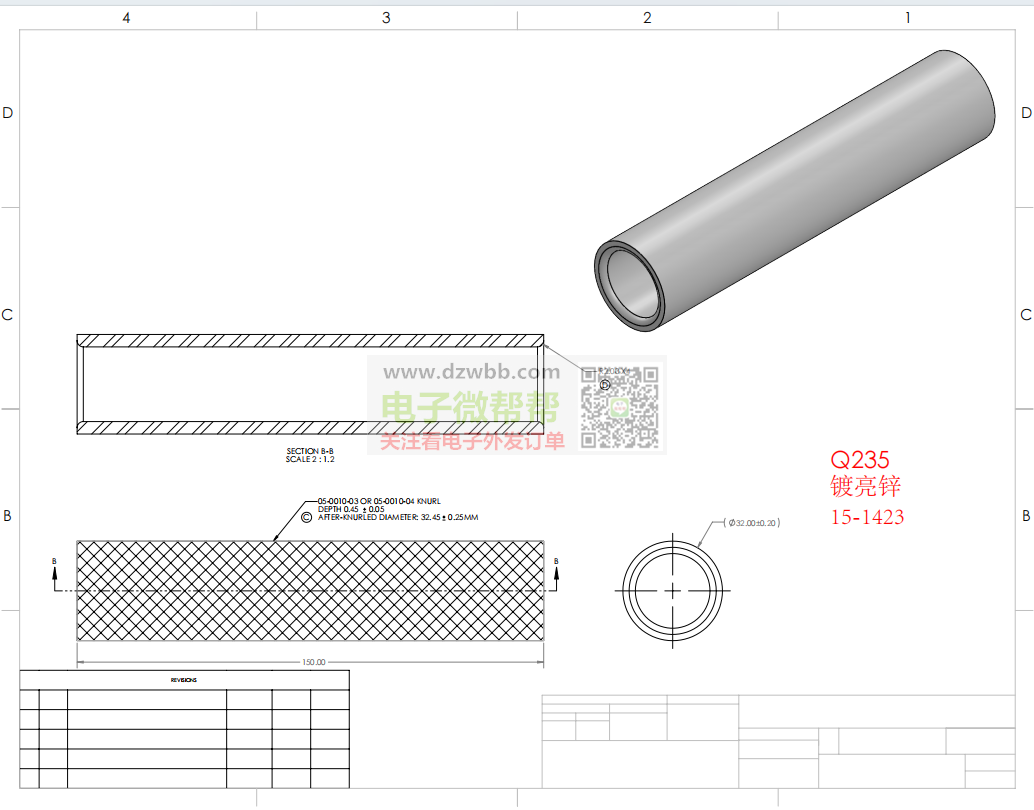Viewport: 1034px width, 810px height.
Task: Open the www.dzwbb.com watermark URL
Action: tap(472, 373)
